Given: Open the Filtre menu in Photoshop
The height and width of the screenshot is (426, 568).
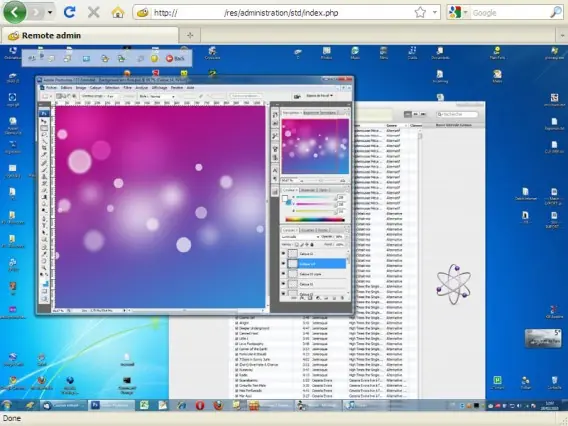Looking at the screenshot, I should [128, 88].
